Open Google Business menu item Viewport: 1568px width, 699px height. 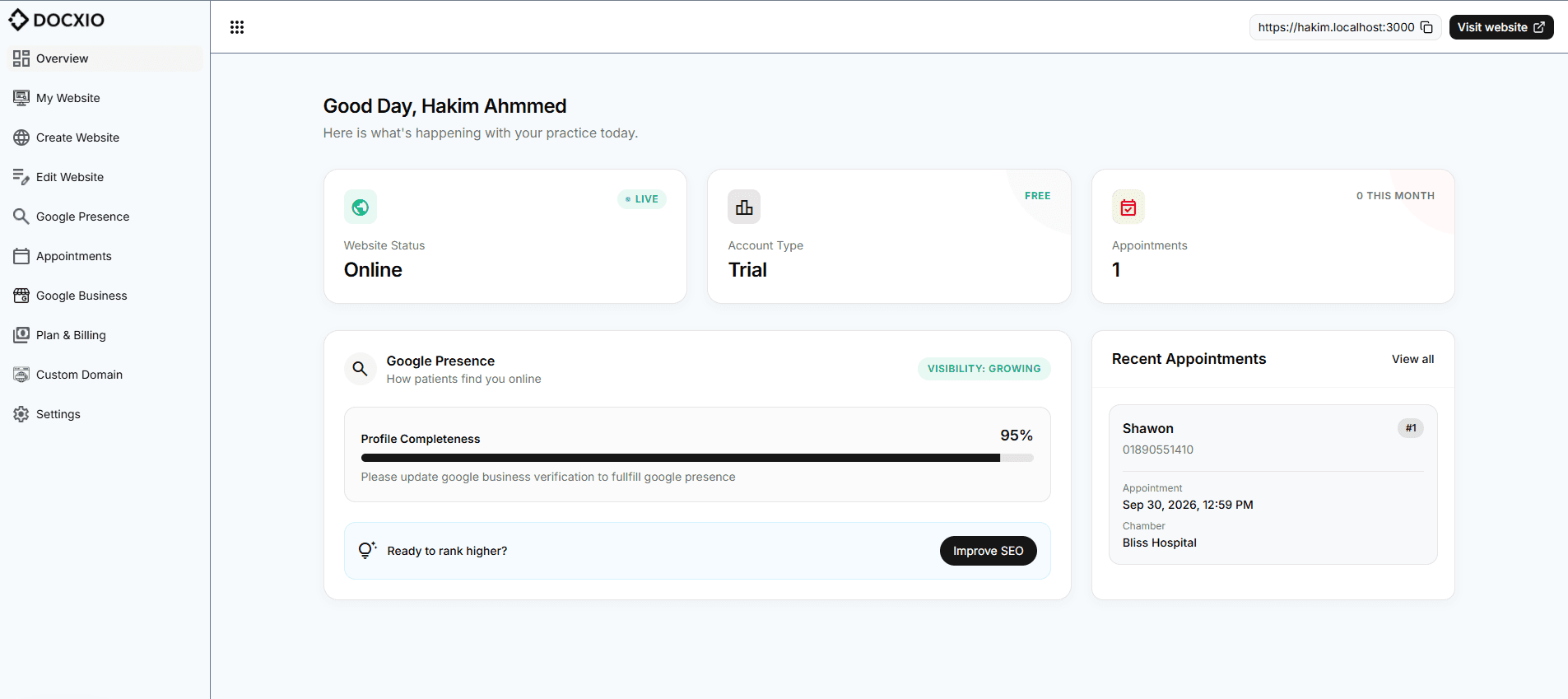[x=105, y=296]
